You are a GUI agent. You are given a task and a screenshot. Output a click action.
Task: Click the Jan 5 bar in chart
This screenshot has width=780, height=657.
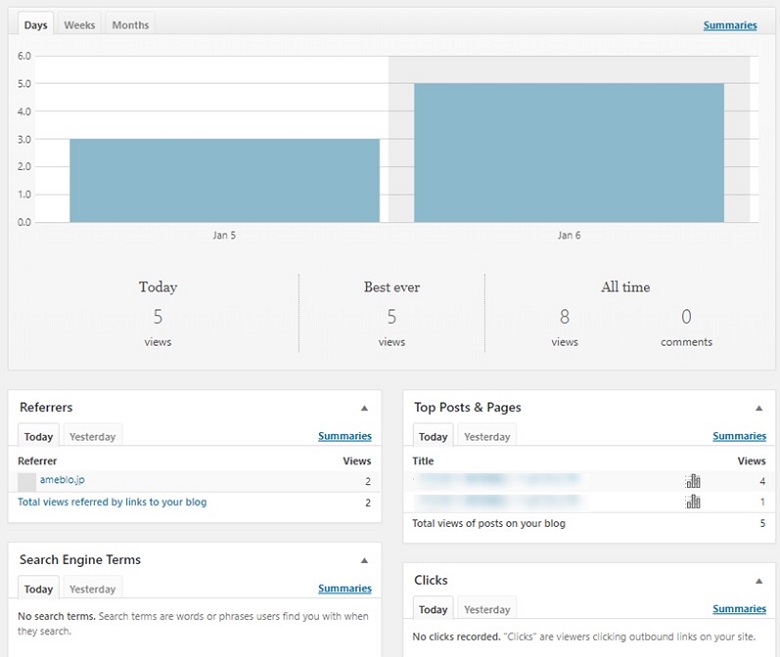(224, 180)
